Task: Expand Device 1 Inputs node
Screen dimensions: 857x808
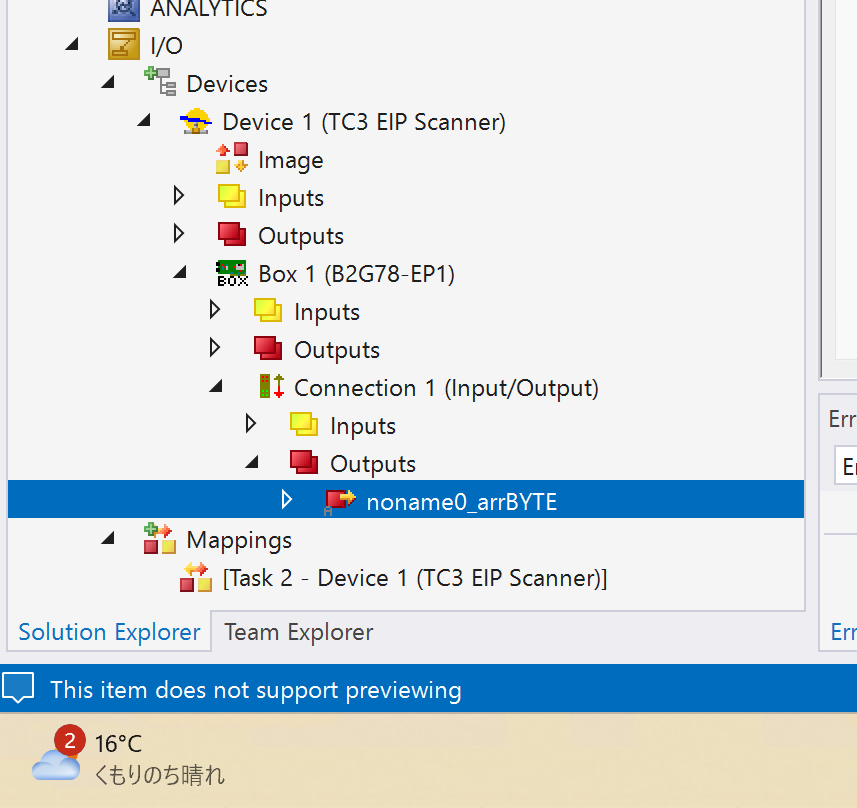Action: pos(179,197)
